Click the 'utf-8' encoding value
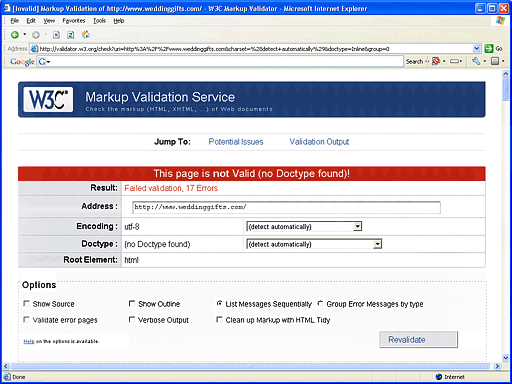 132,227
